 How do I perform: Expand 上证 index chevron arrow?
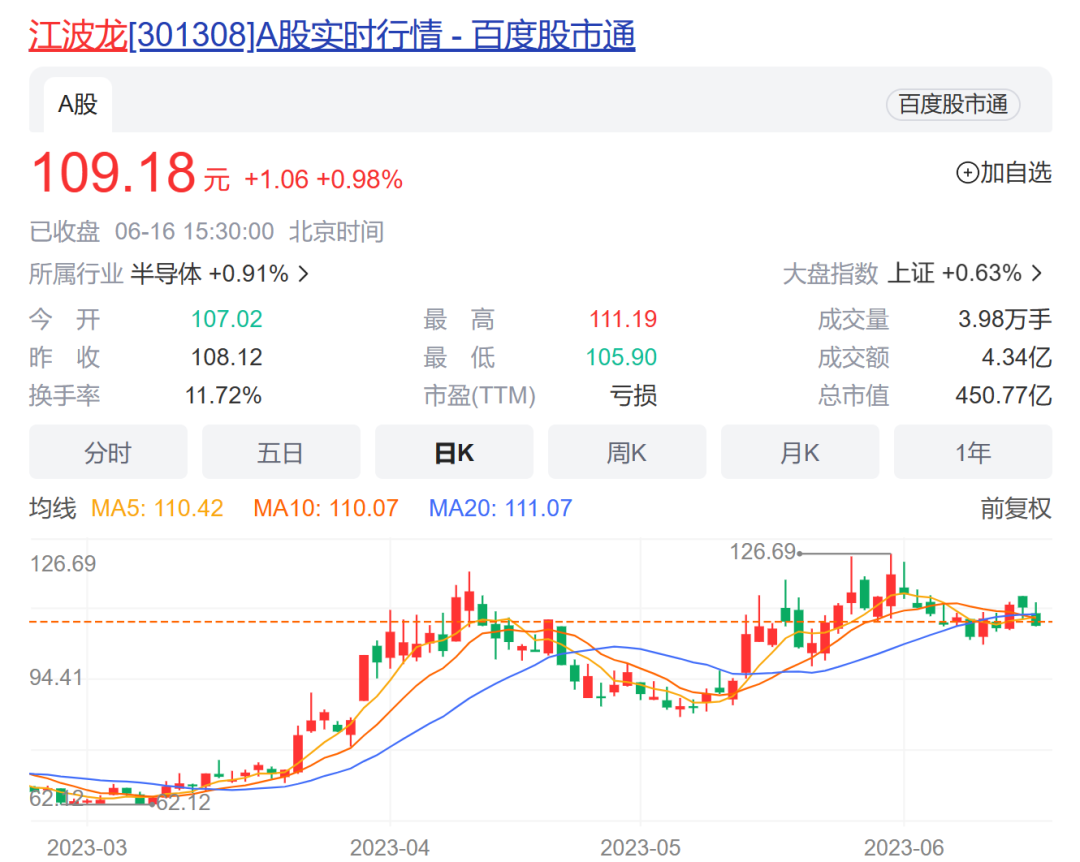(1037, 274)
